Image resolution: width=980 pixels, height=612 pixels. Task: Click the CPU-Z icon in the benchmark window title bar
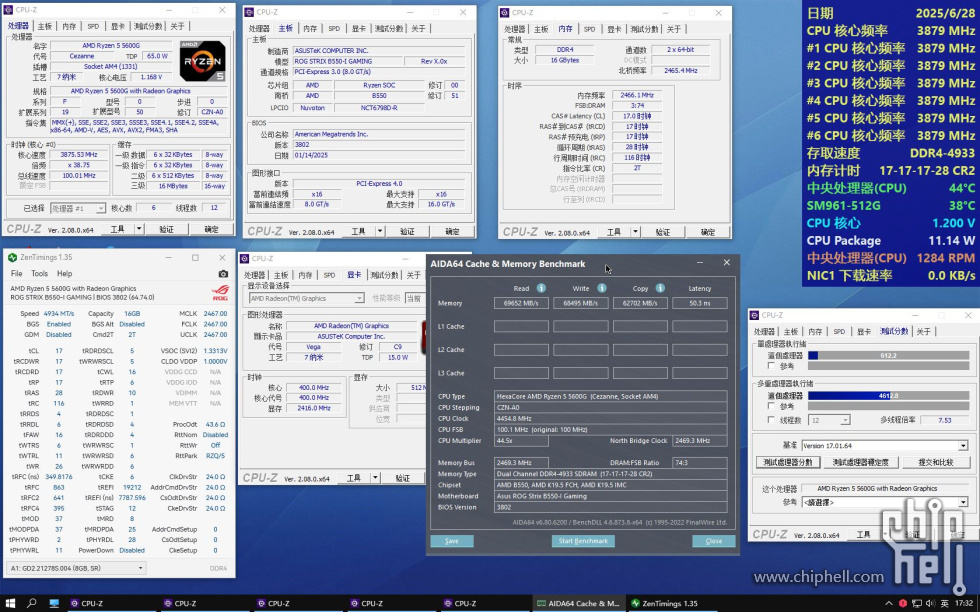click(x=755, y=316)
